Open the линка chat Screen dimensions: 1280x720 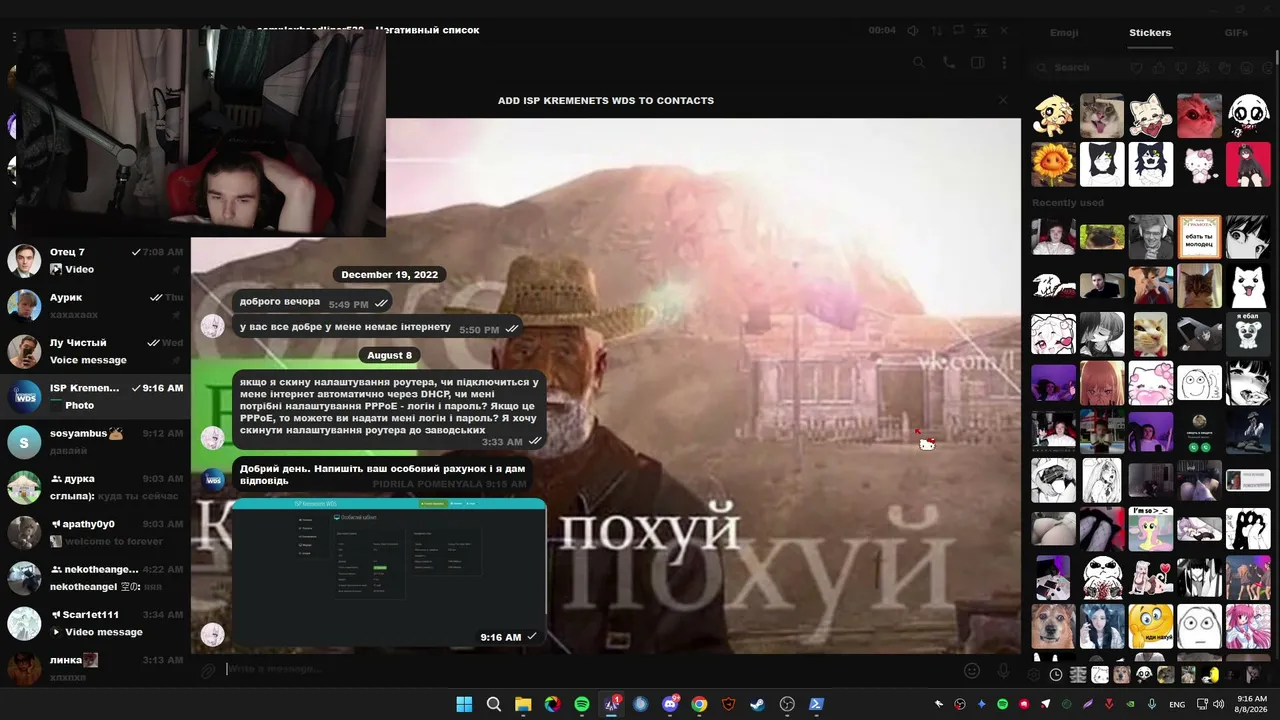[95, 668]
